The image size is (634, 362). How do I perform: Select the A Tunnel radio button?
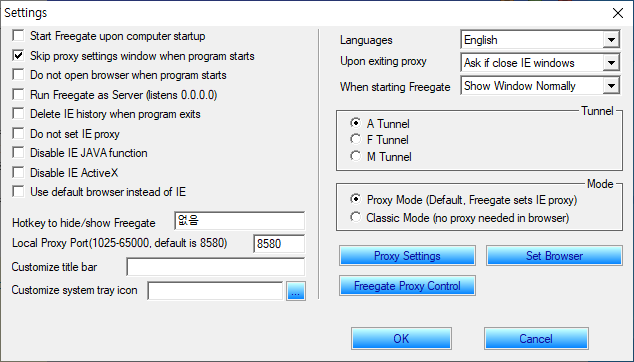point(355,123)
